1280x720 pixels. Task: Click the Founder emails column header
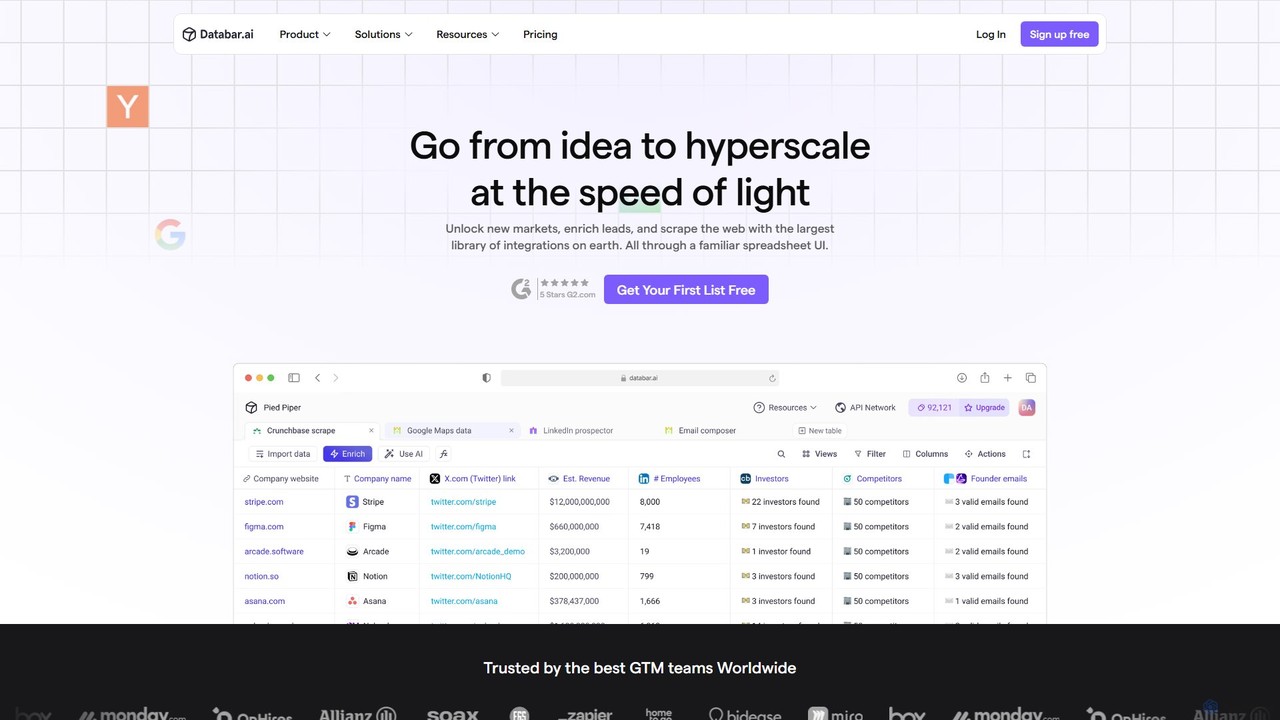pos(990,479)
